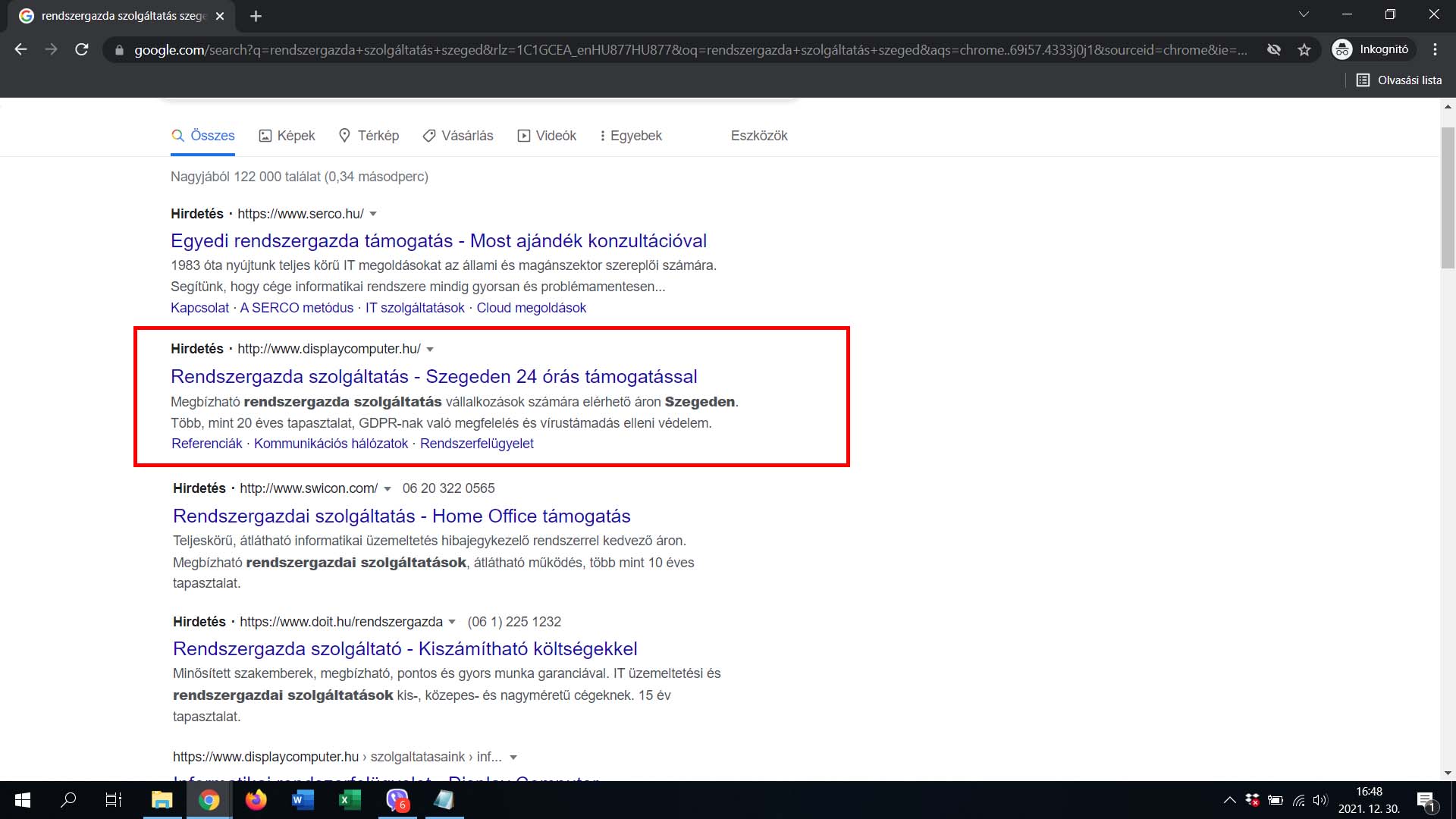Open Rendszergazda szolgáltatás Szegeden ad title
The image size is (1456, 819).
coord(434,377)
